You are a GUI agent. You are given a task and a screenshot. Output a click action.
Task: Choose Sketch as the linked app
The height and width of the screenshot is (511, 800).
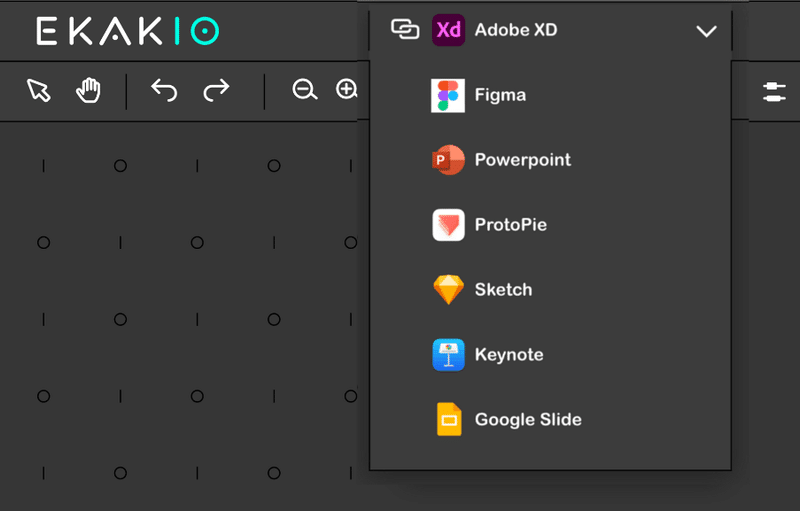(550, 289)
